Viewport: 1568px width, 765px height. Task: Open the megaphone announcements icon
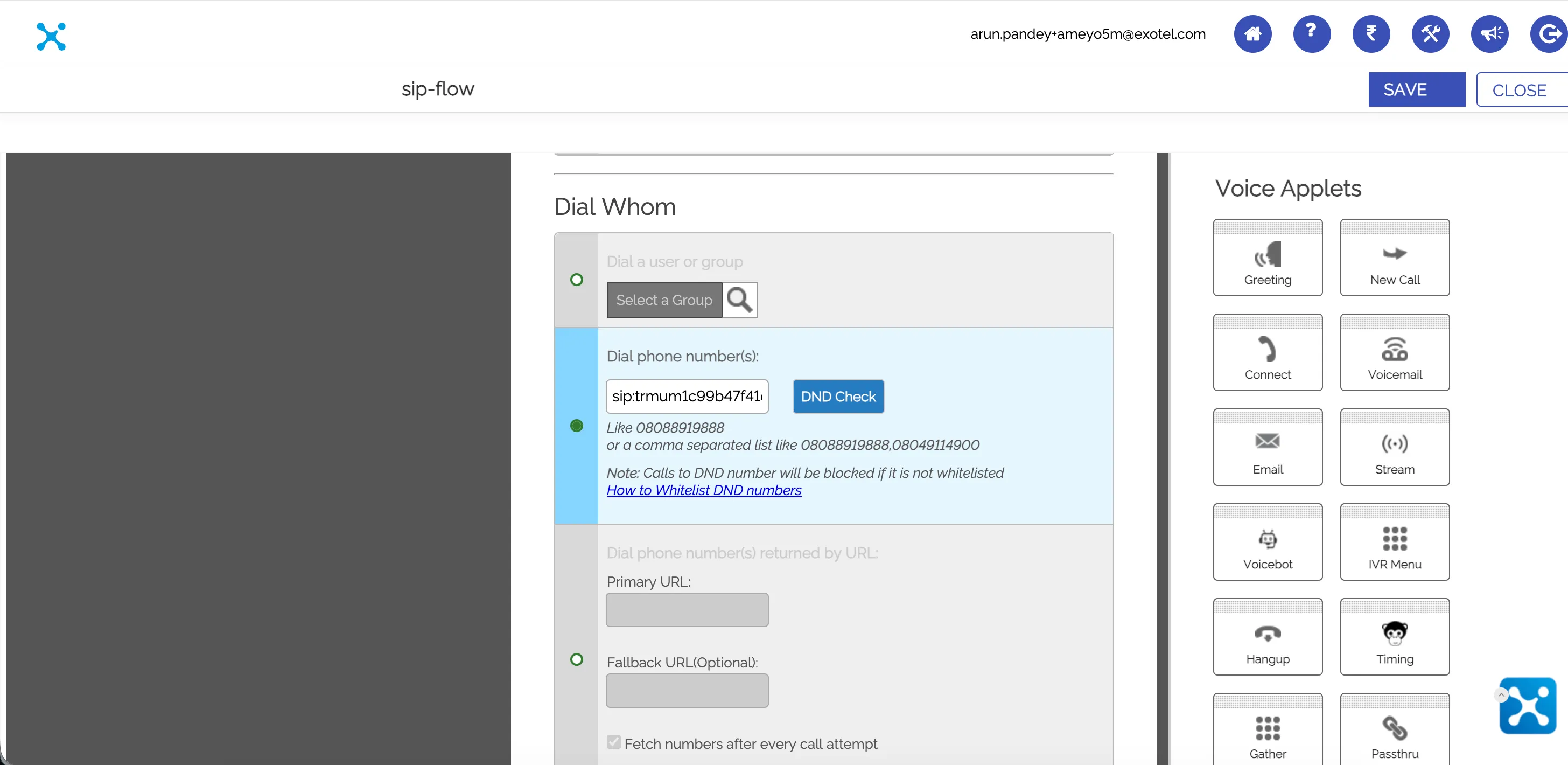click(1489, 33)
